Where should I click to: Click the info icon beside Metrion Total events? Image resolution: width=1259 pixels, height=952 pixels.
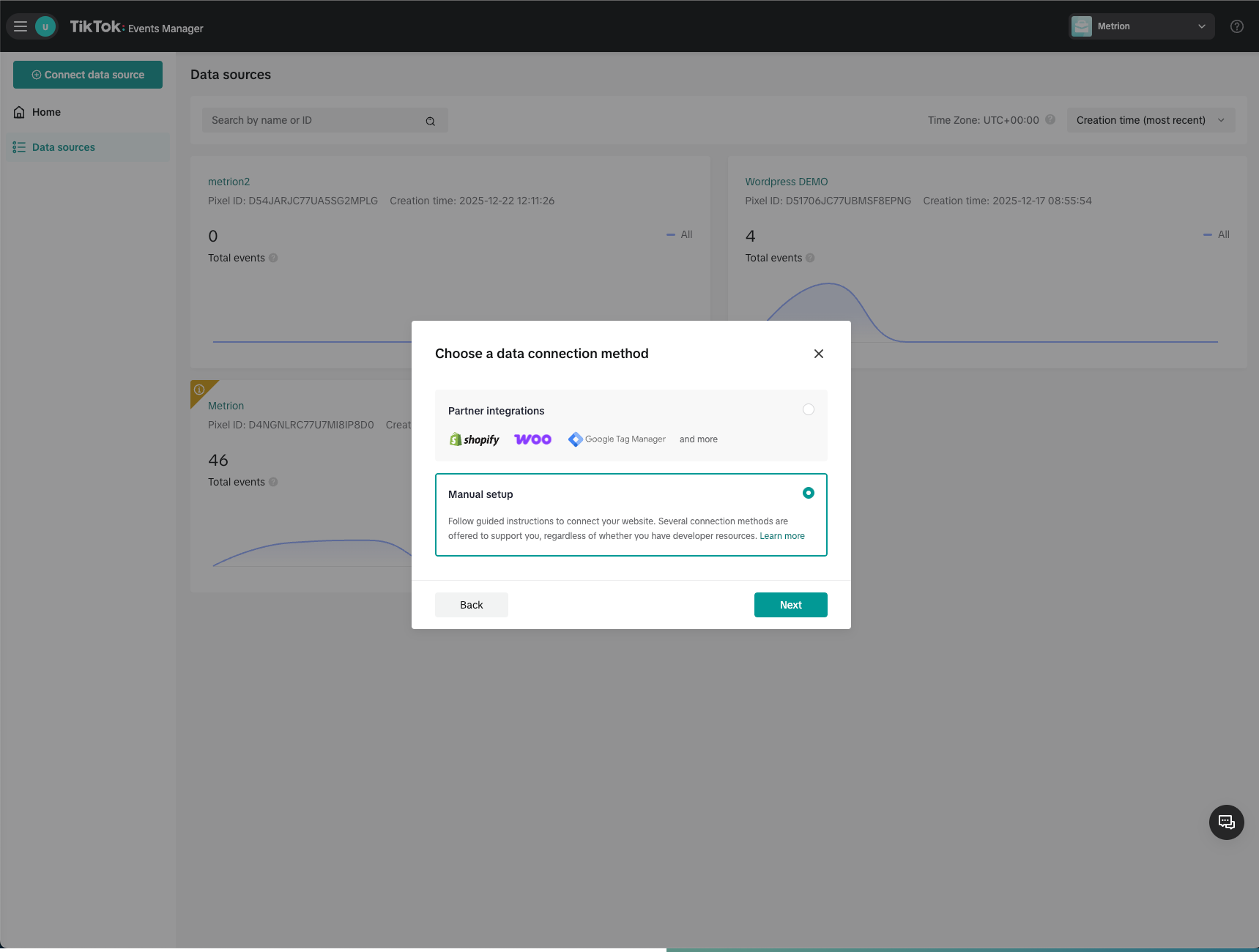click(x=273, y=482)
